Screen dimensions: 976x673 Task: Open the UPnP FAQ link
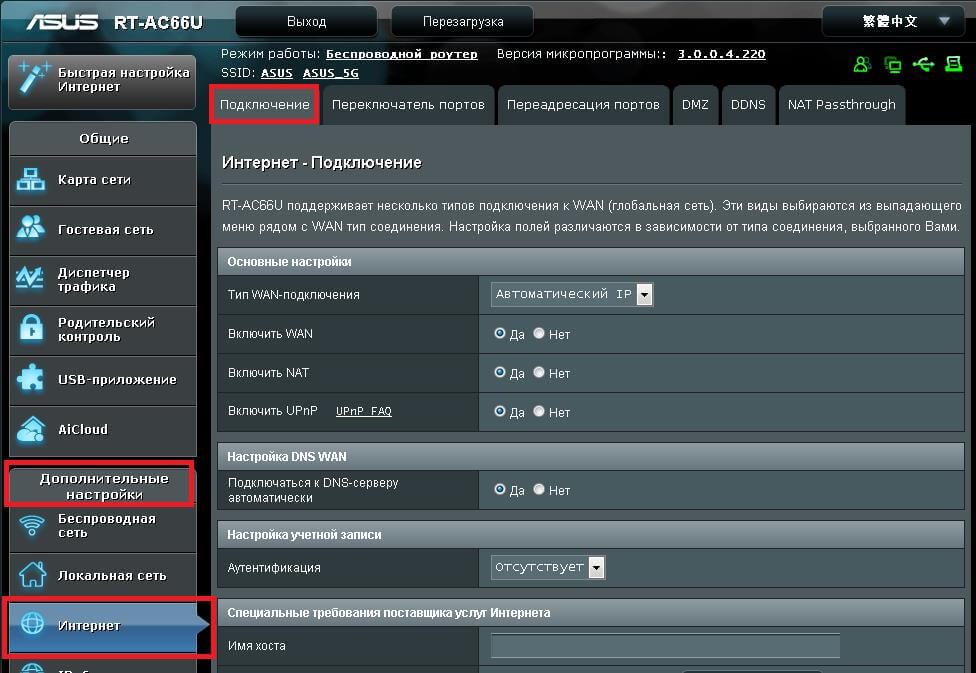coord(364,412)
